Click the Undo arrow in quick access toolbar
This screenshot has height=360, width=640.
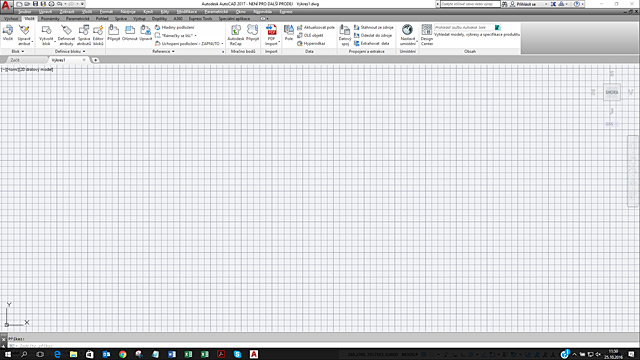click(x=60, y=4)
